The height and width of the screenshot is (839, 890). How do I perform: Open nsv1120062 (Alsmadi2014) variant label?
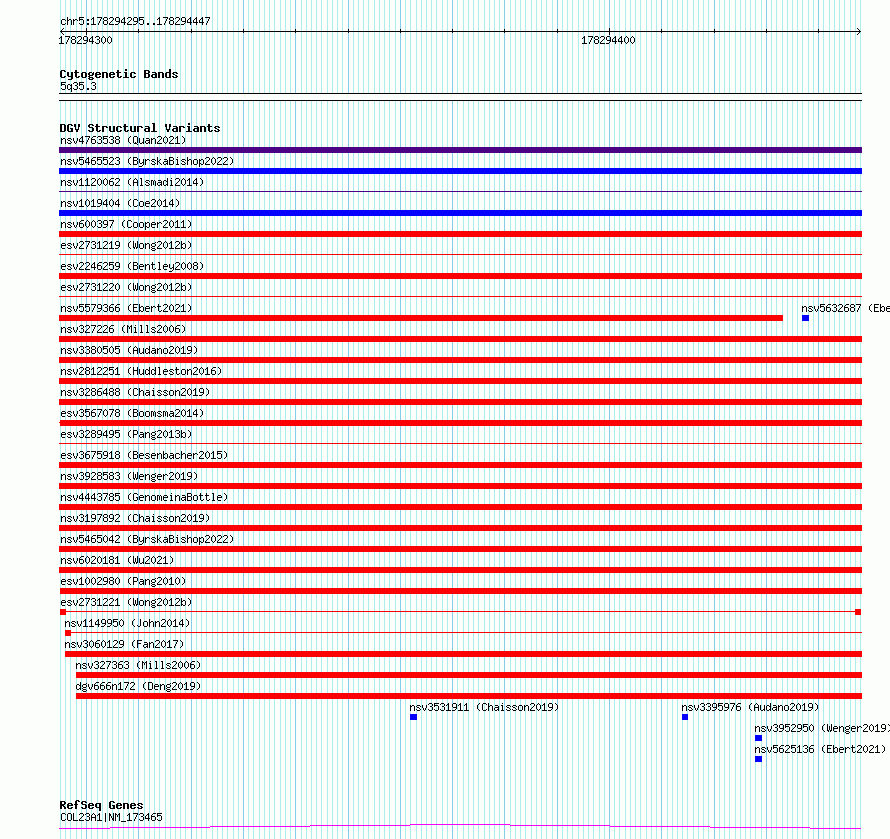point(132,182)
